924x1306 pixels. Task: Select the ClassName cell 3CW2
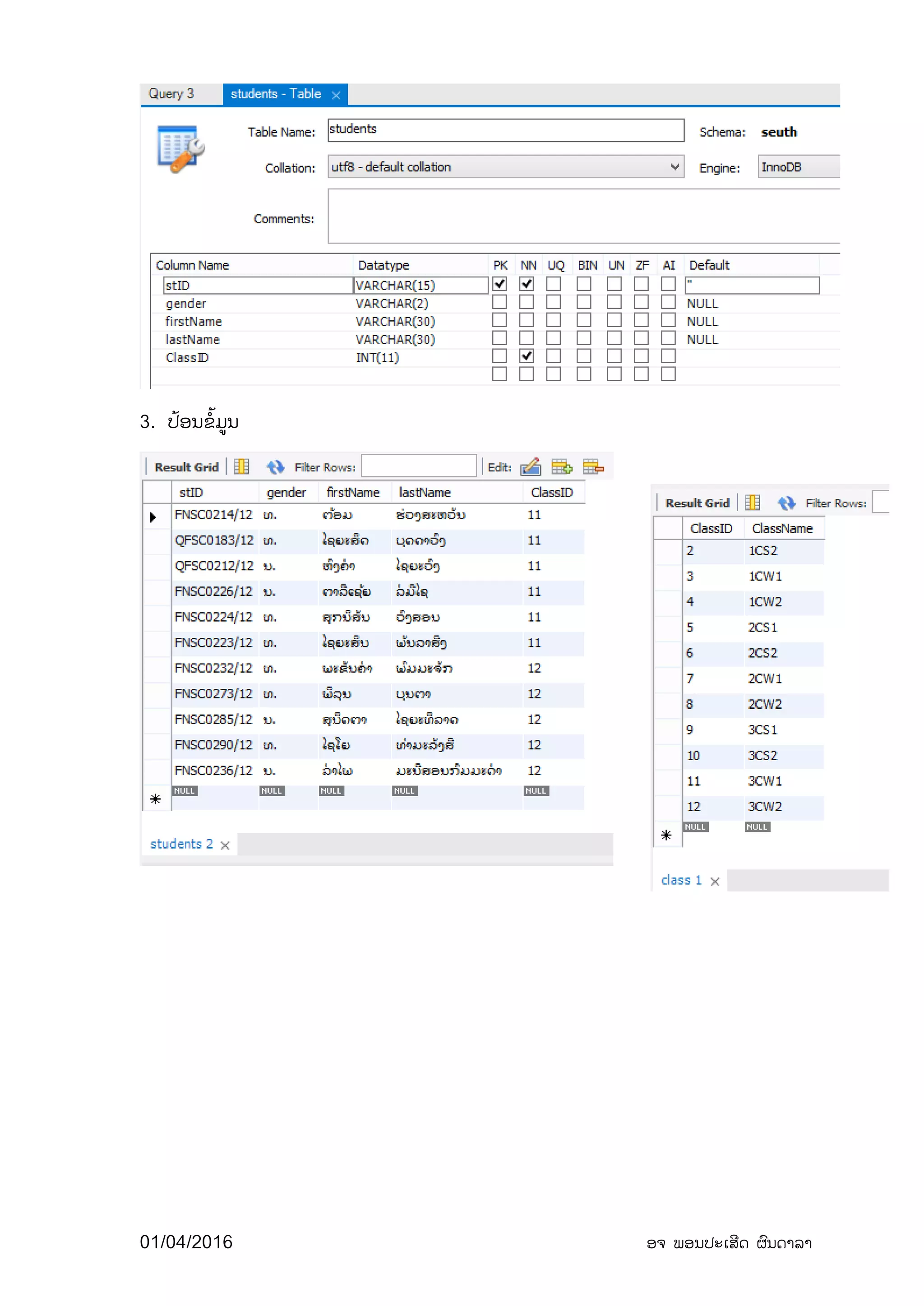coord(784,807)
